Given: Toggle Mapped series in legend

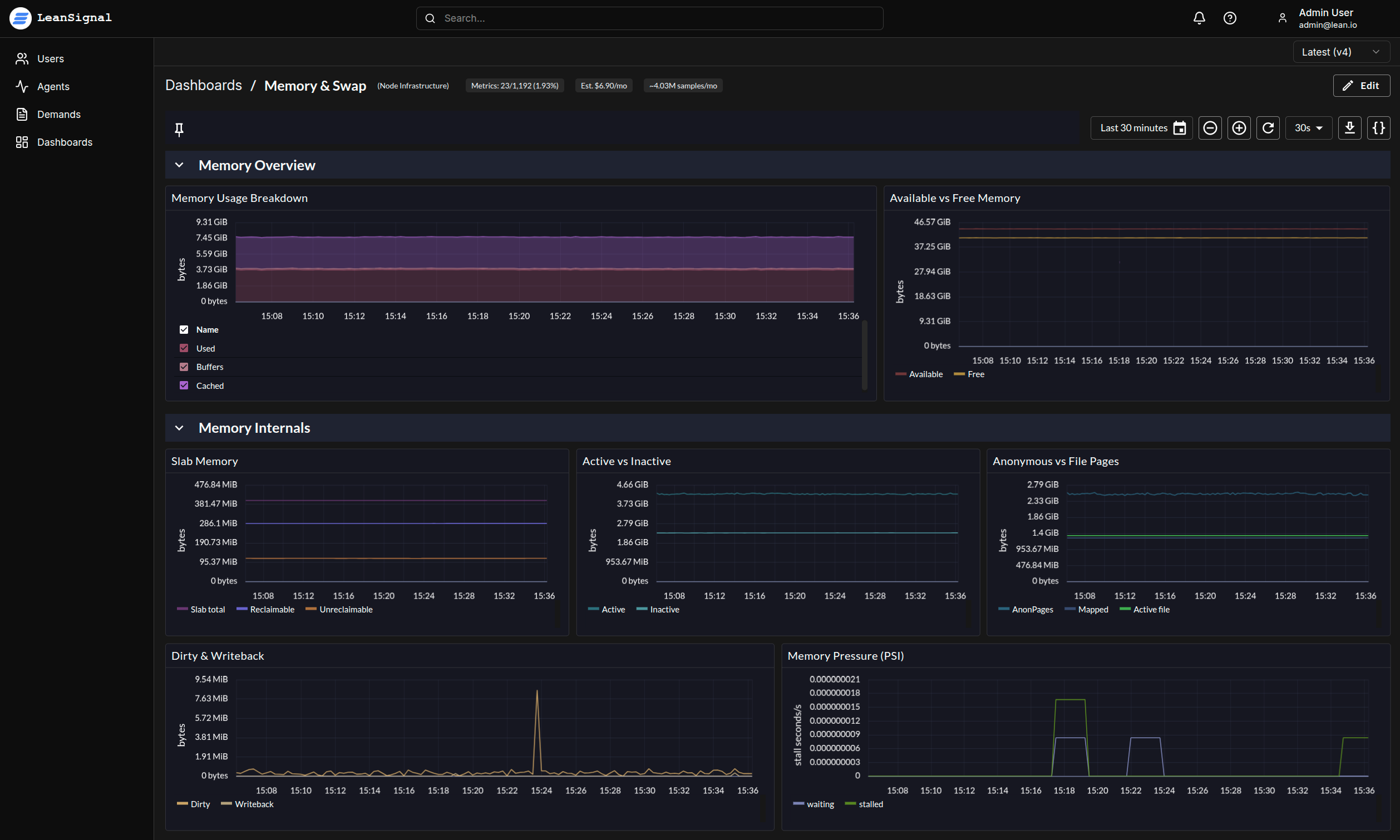Looking at the screenshot, I should 1086,610.
